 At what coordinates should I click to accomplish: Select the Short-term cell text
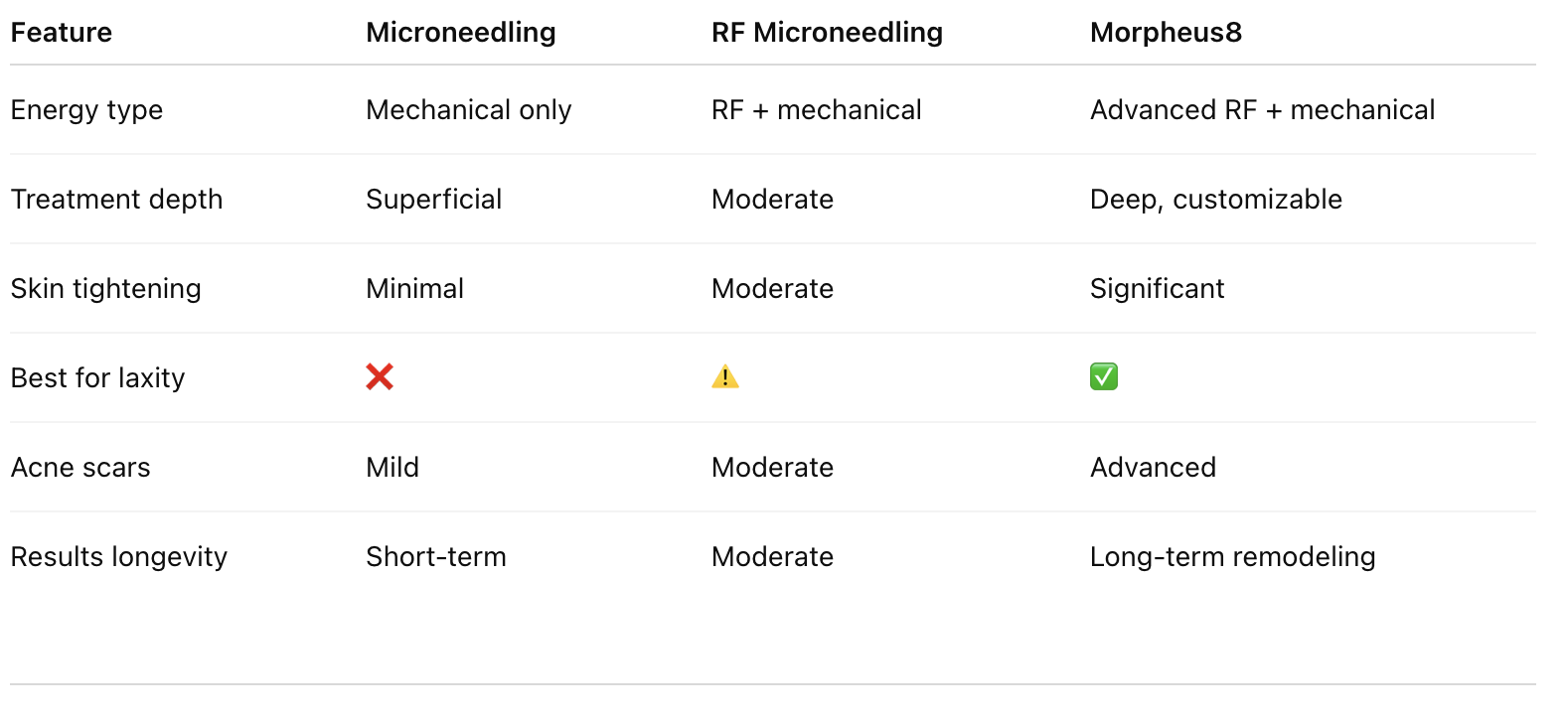pos(436,557)
